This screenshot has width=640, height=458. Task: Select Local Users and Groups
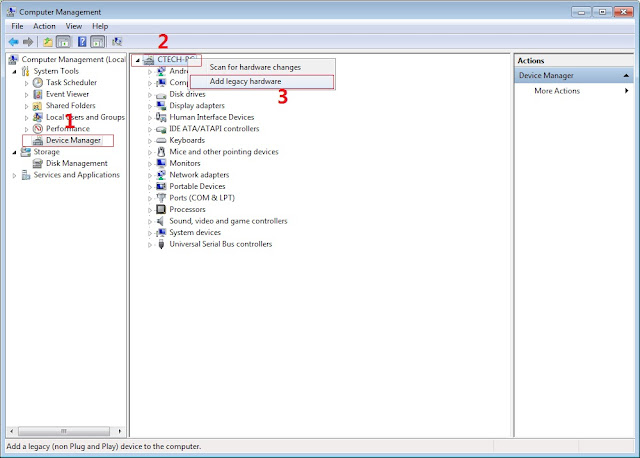point(85,117)
